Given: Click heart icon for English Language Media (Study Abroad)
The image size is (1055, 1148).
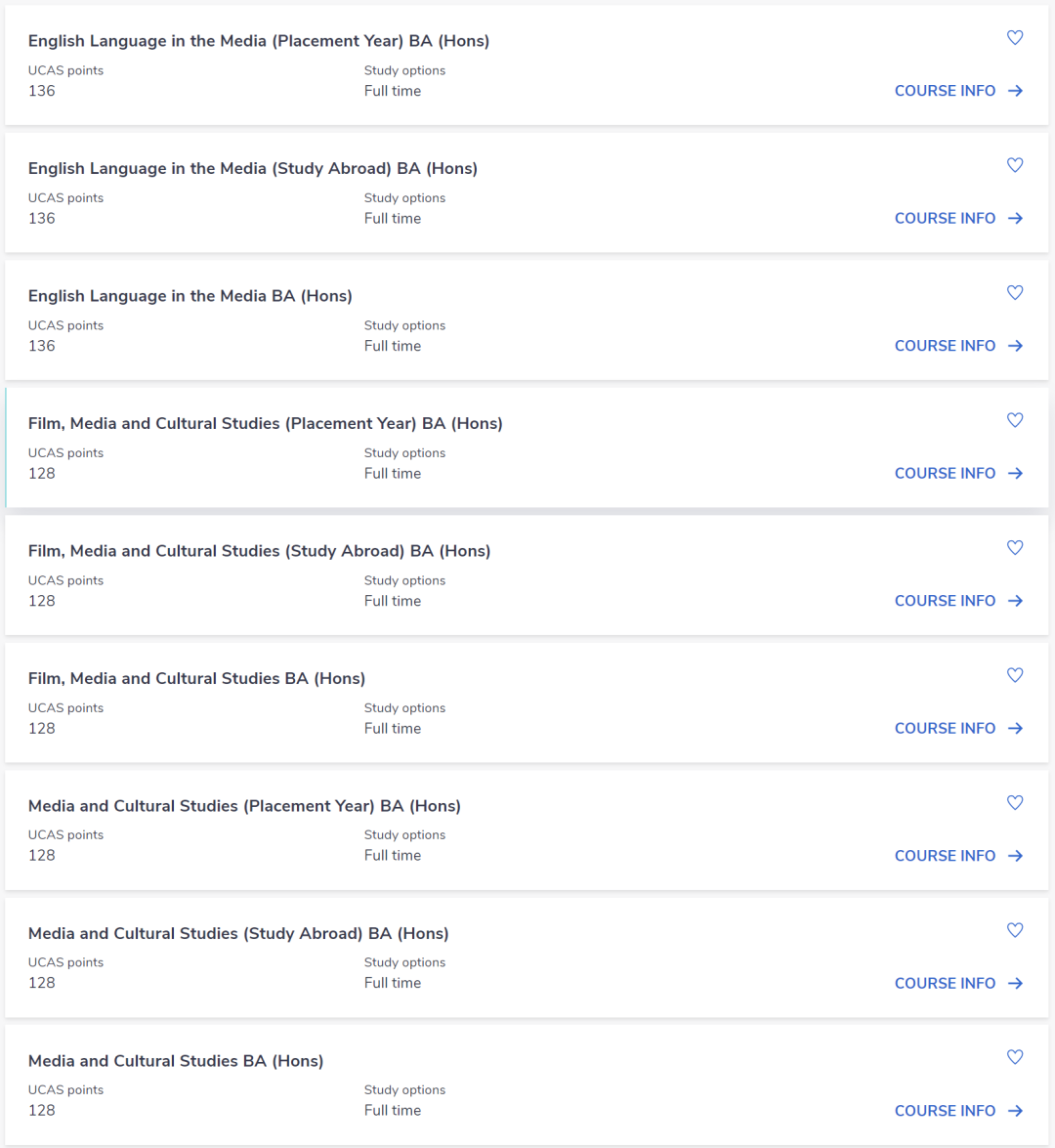Looking at the screenshot, I should [x=1015, y=165].
